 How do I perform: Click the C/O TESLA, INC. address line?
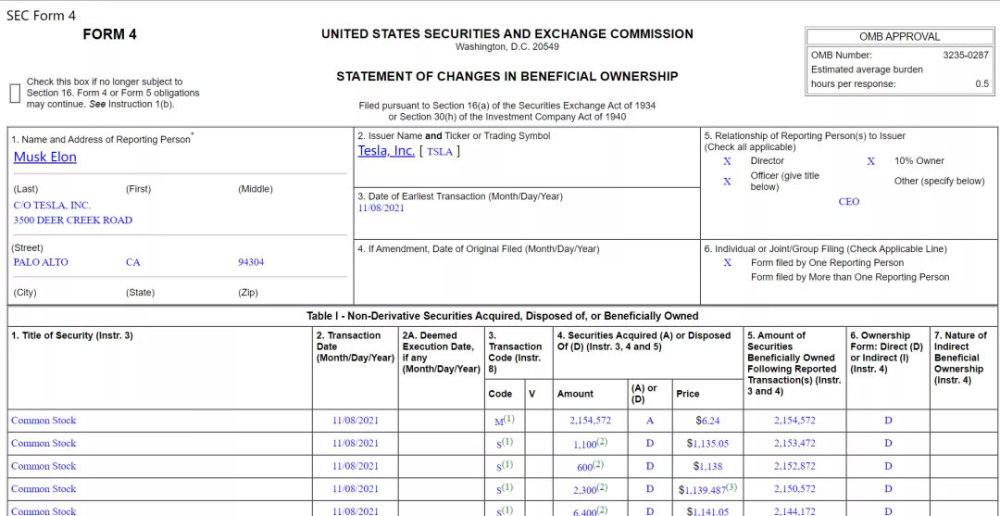(52, 205)
